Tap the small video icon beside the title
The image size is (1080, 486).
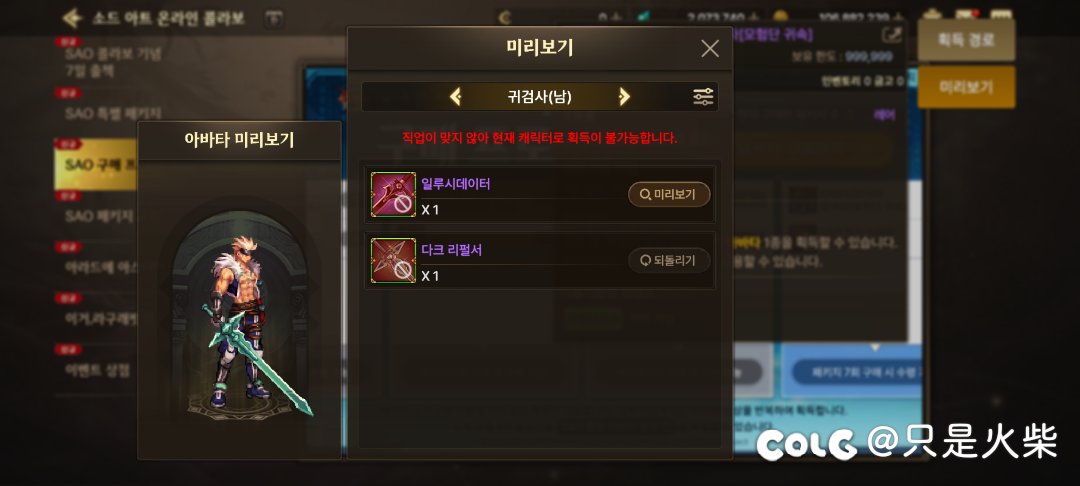click(x=273, y=19)
